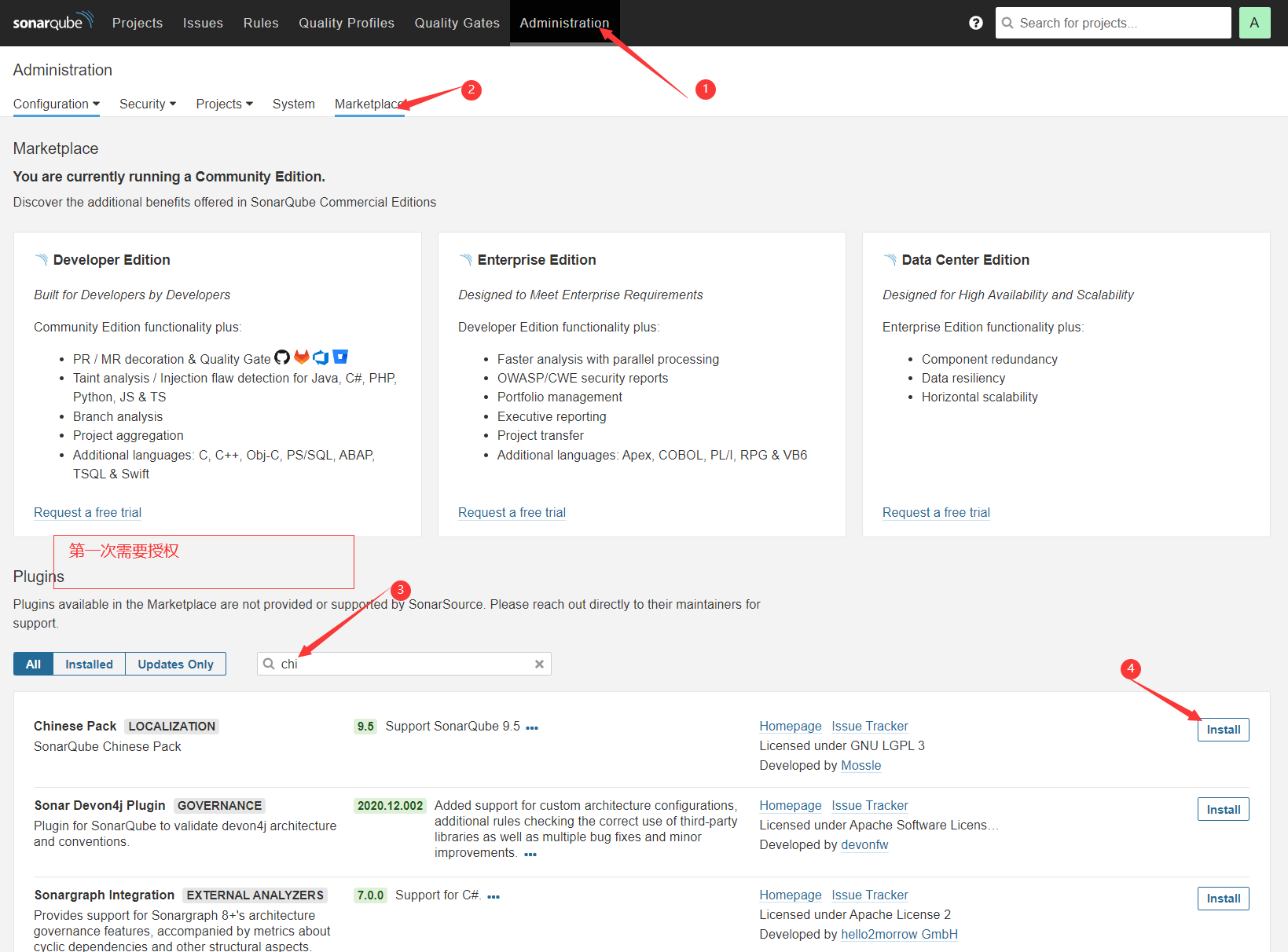Request a free trial of Developer Edition
Viewport: 1288px width, 952px height.
(x=87, y=512)
